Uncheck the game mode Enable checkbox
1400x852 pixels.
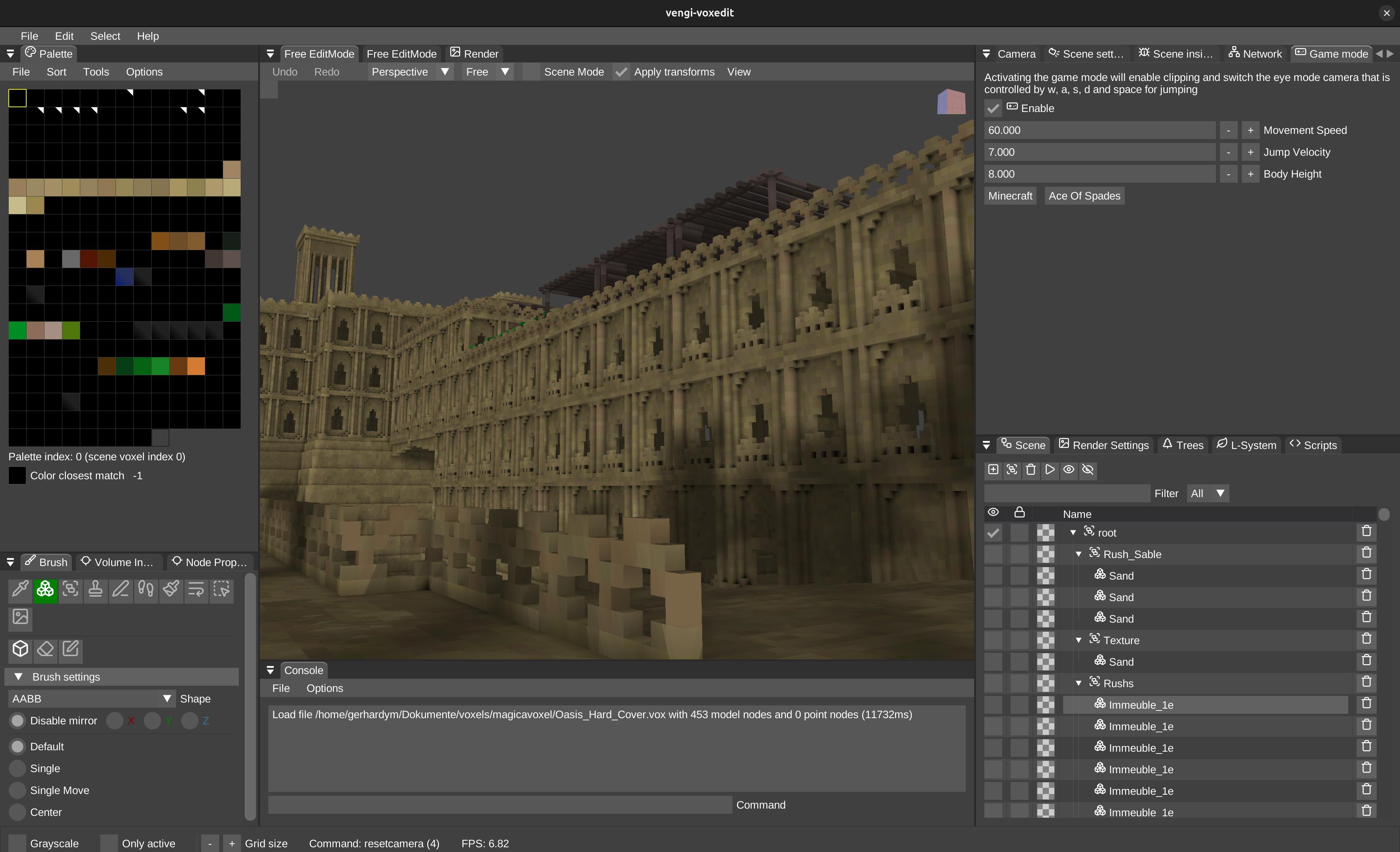(993, 108)
